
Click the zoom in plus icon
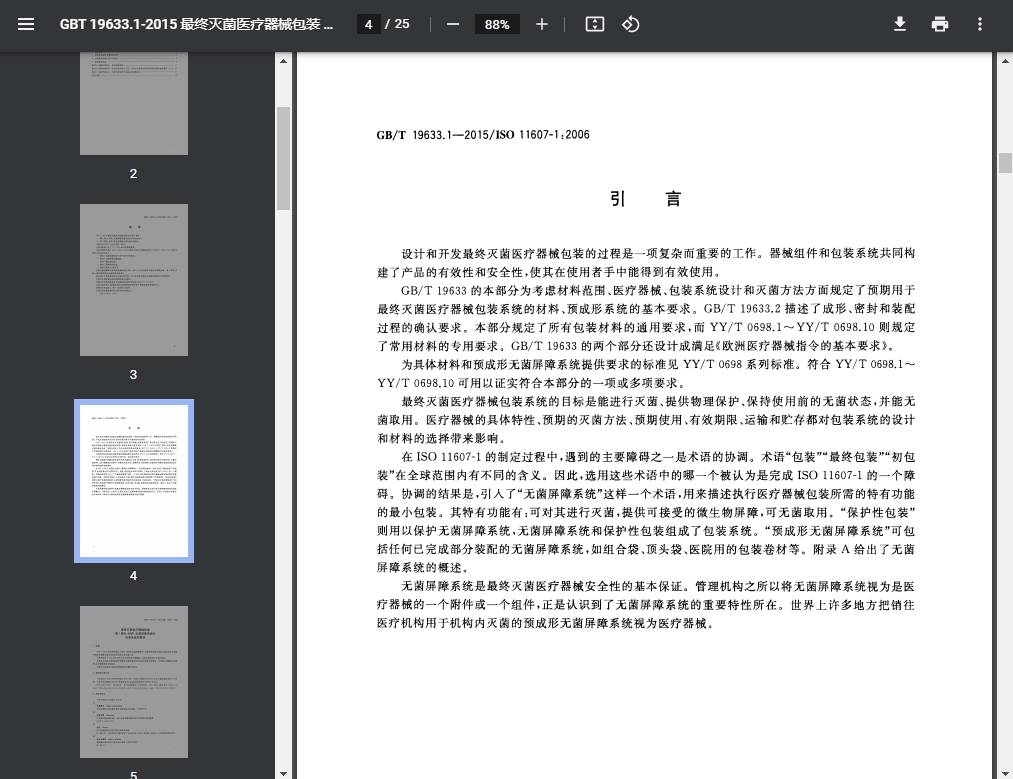point(542,24)
